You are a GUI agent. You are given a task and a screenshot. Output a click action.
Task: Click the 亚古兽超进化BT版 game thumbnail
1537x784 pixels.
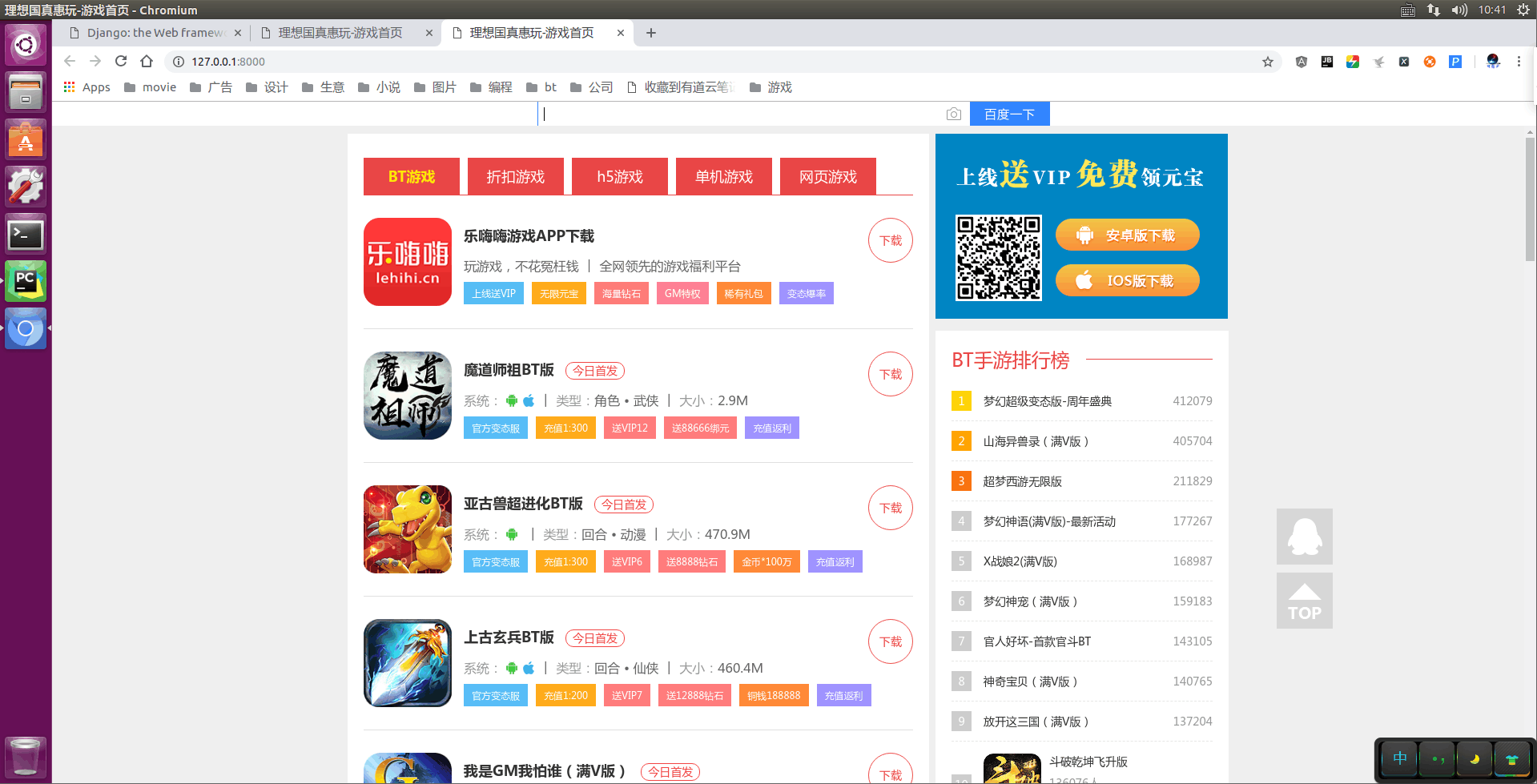(x=408, y=529)
